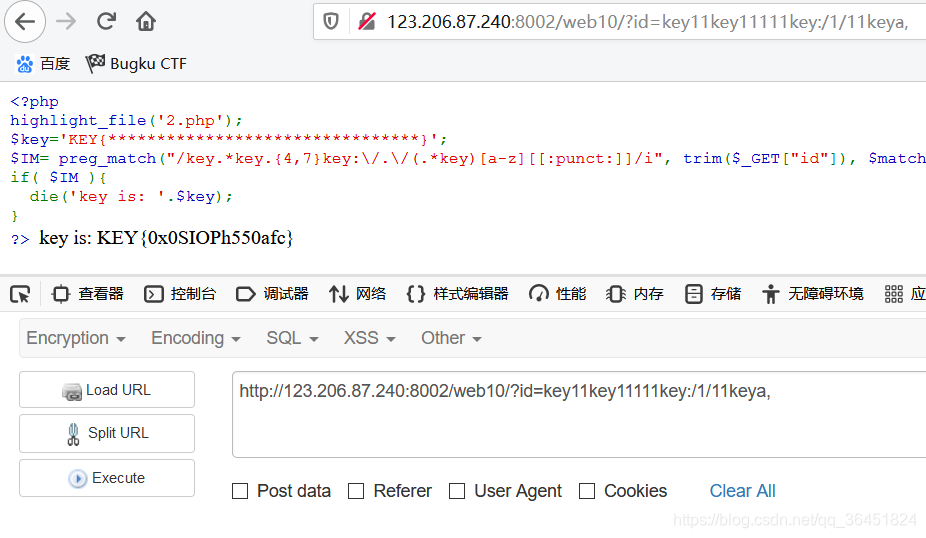Viewport: 926px width, 538px height.
Task: Click the tracking protection shield icon
Action: pos(331,22)
